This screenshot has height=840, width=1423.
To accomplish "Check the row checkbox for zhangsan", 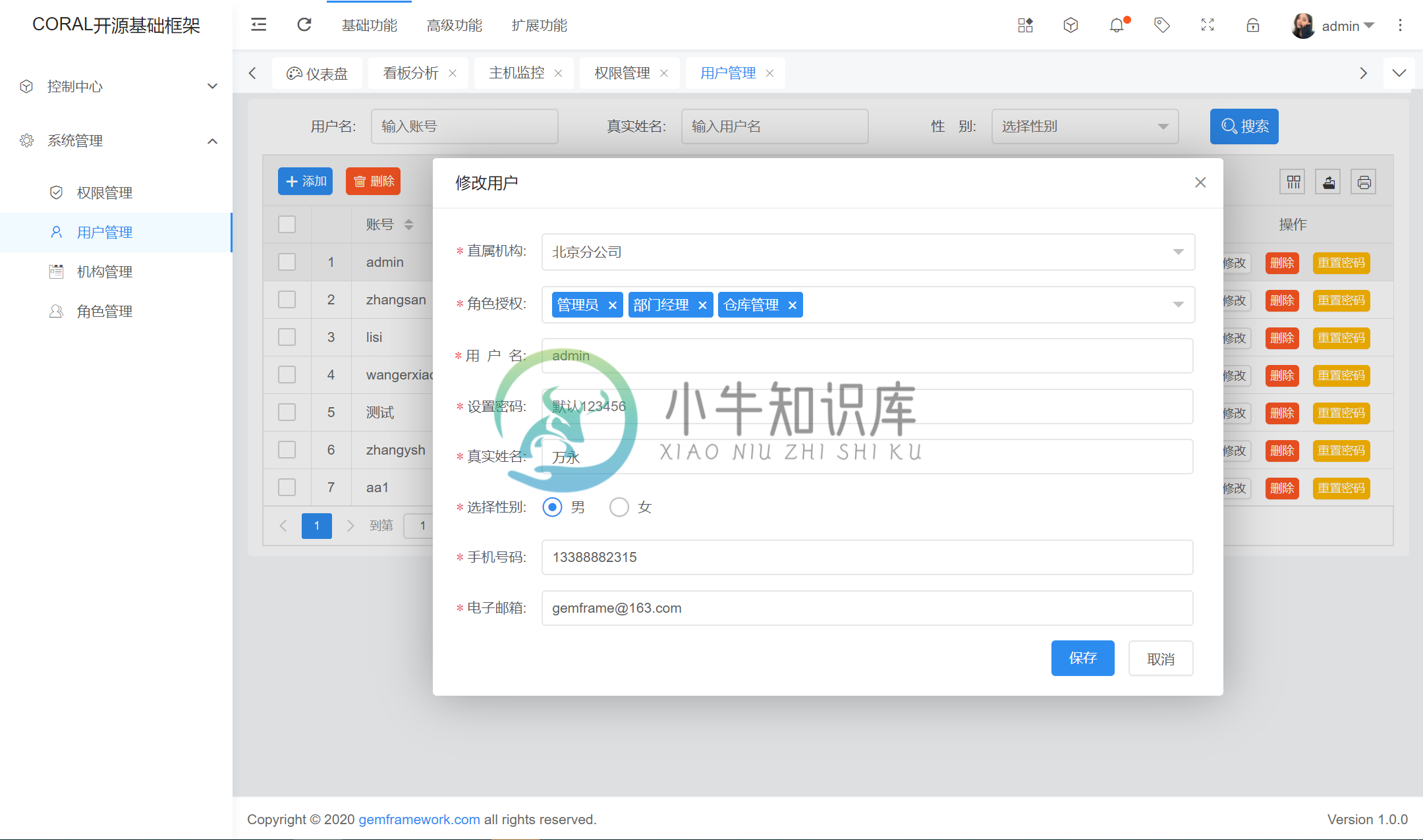I will pos(287,300).
